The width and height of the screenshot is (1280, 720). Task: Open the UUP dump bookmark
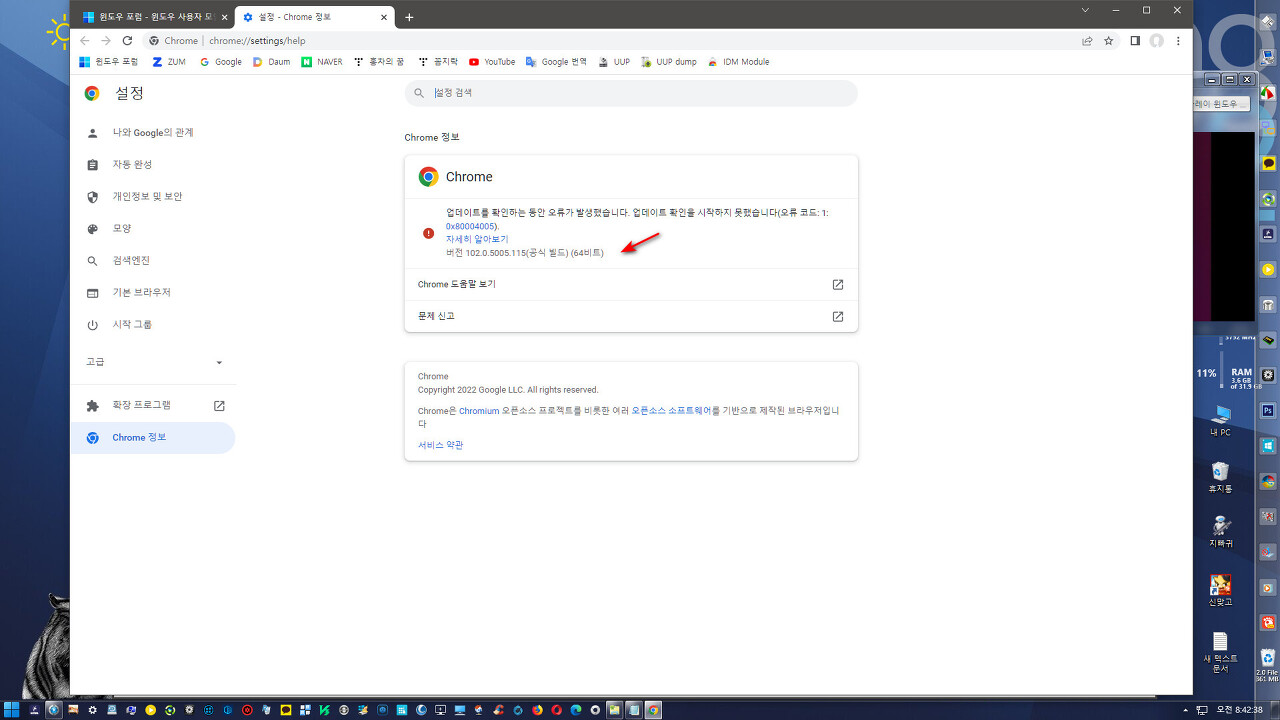[x=669, y=62]
